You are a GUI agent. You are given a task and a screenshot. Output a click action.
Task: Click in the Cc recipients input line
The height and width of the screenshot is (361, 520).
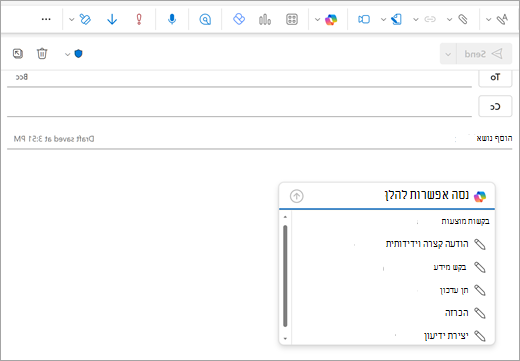pos(239,106)
